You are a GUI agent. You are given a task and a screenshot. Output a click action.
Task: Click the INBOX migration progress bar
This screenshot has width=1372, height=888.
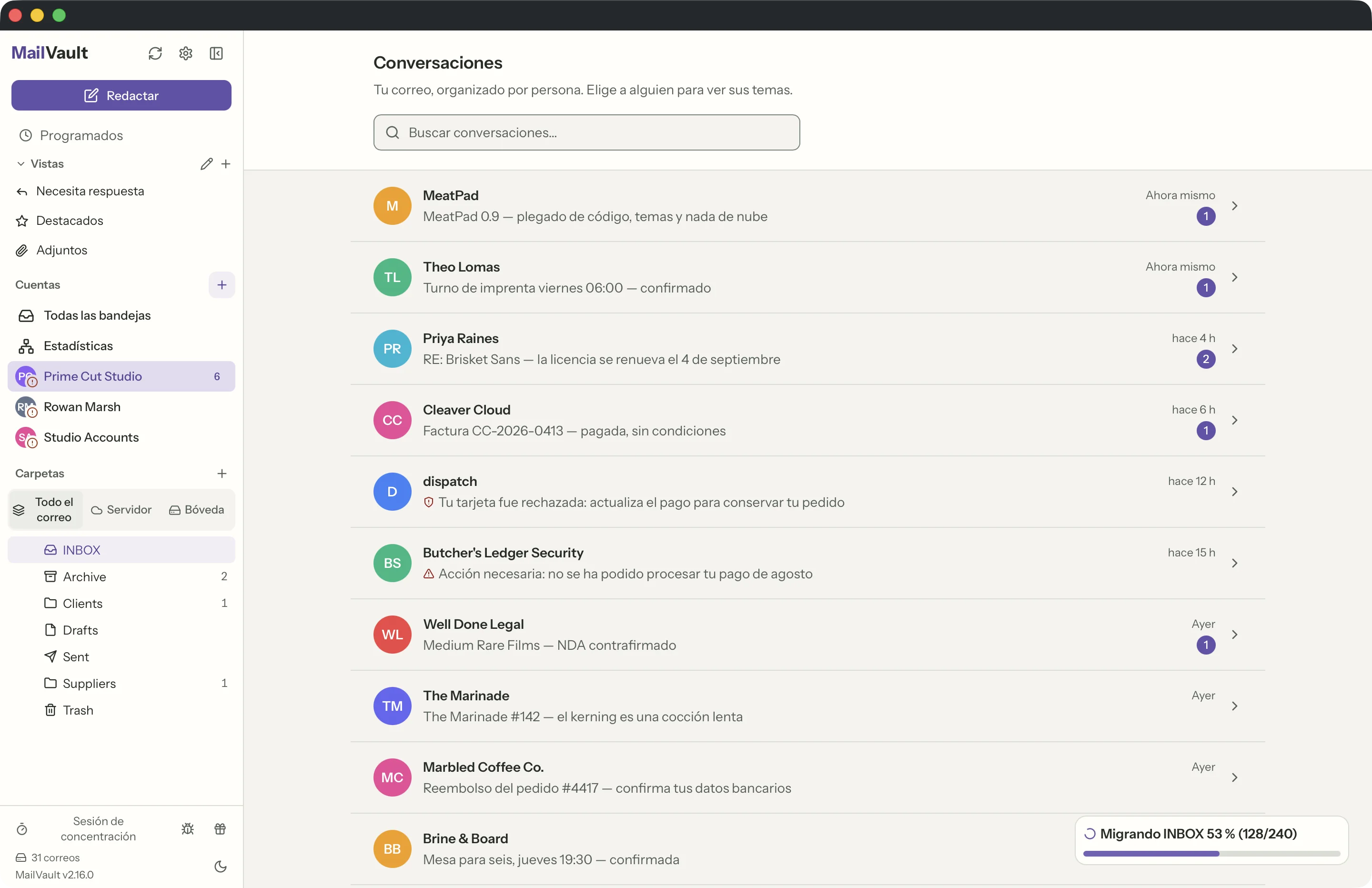pos(1211,853)
